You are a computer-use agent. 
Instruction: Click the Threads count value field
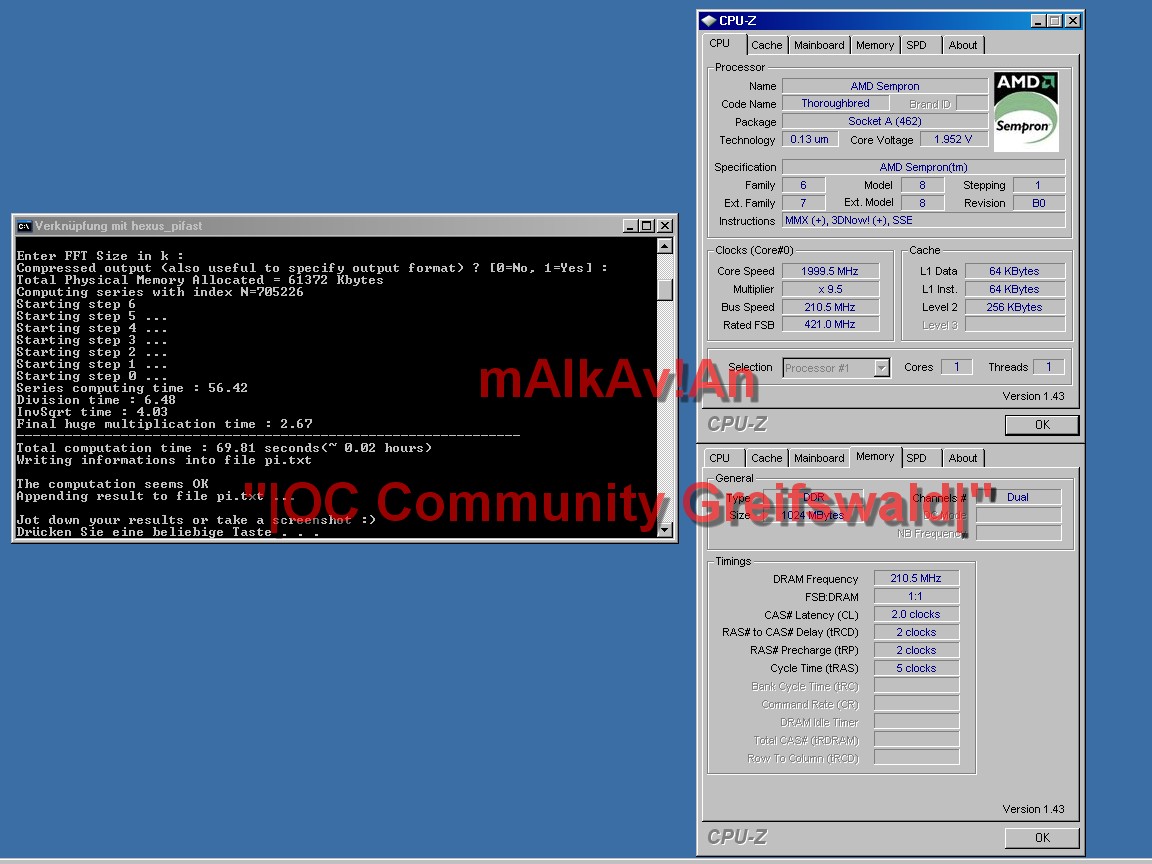pos(1048,367)
